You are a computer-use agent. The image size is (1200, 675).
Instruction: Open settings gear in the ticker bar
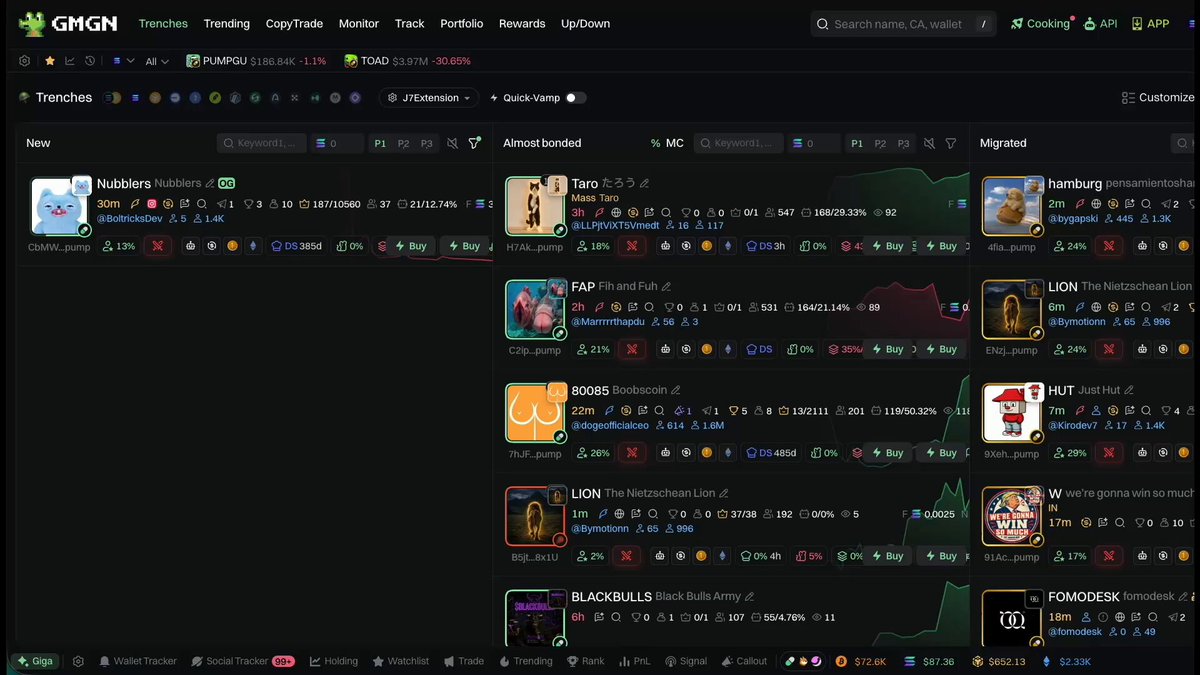[25, 61]
